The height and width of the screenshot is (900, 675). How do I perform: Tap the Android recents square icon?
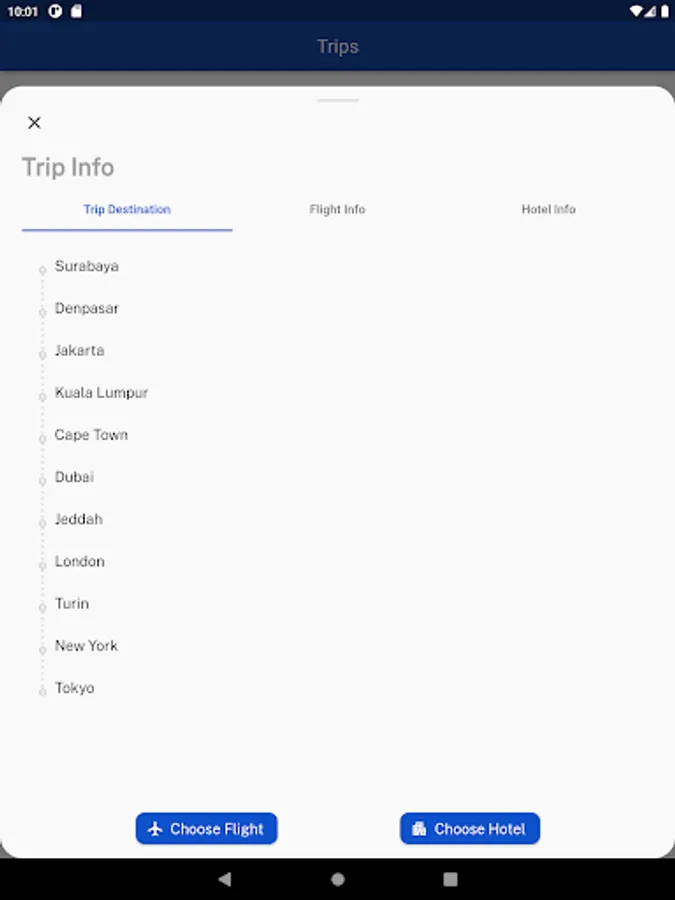click(x=451, y=879)
